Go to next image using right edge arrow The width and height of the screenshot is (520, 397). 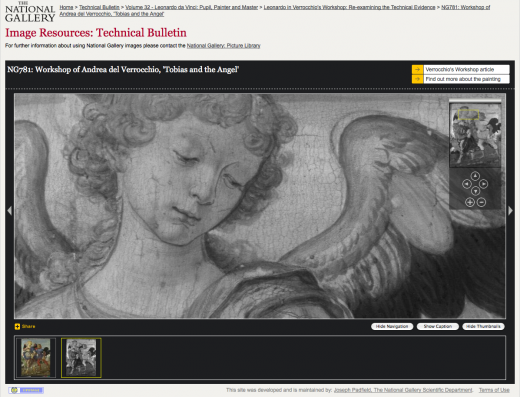[510, 210]
